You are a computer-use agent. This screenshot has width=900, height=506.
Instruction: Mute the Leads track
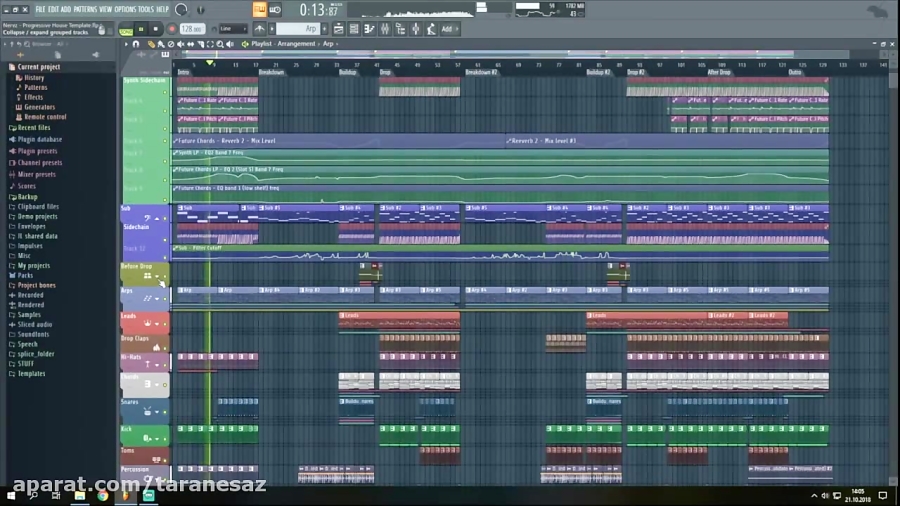165,324
